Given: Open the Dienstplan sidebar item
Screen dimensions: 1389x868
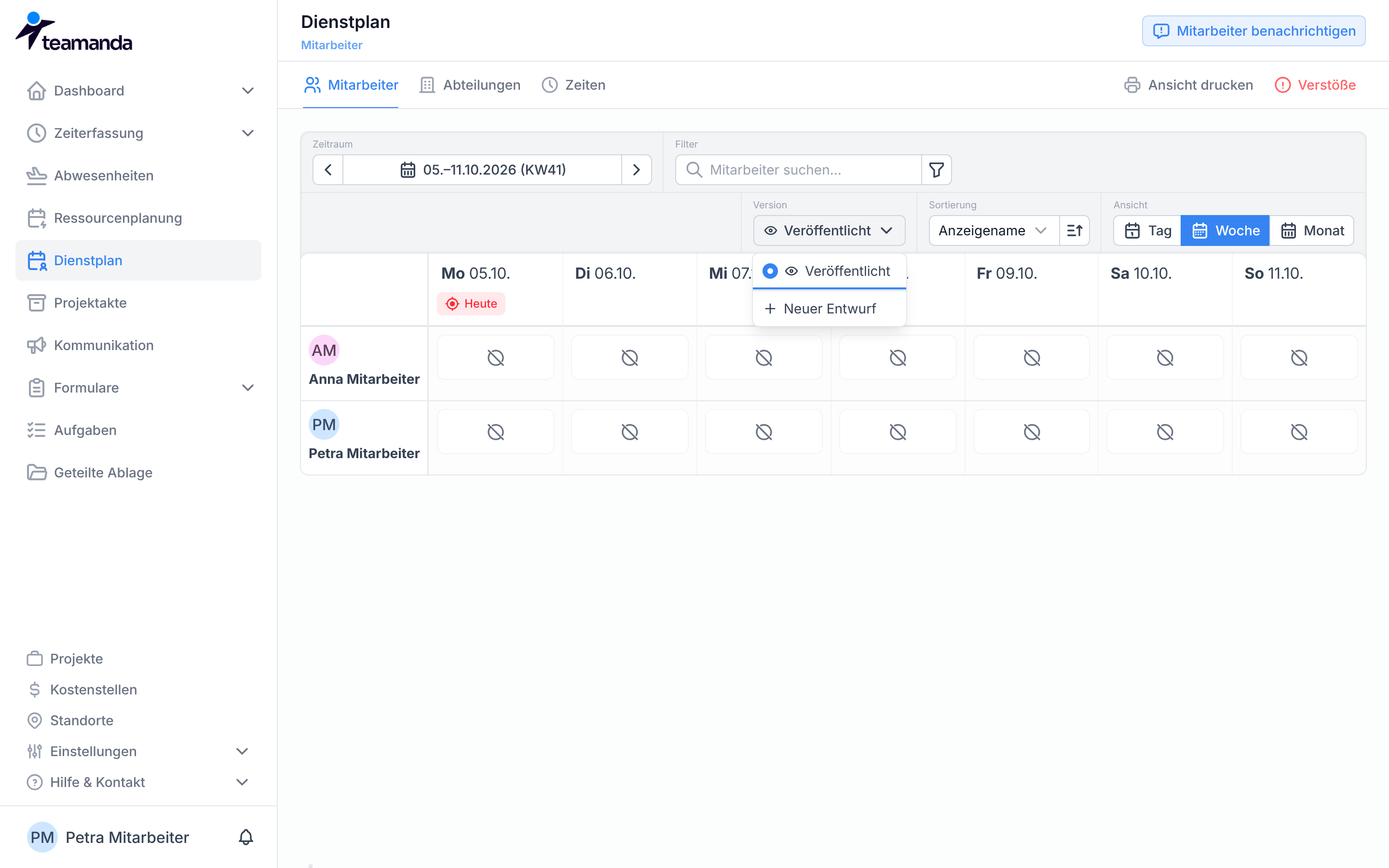Looking at the screenshot, I should tap(138, 260).
